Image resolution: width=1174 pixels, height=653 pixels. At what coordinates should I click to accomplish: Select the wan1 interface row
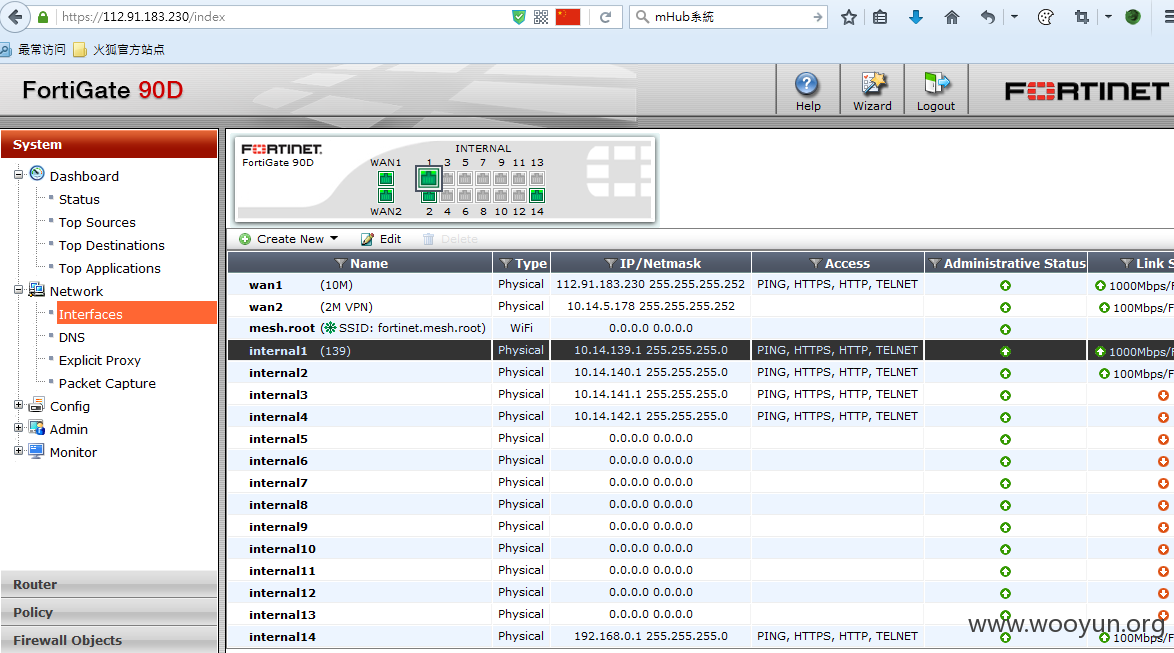[701, 285]
